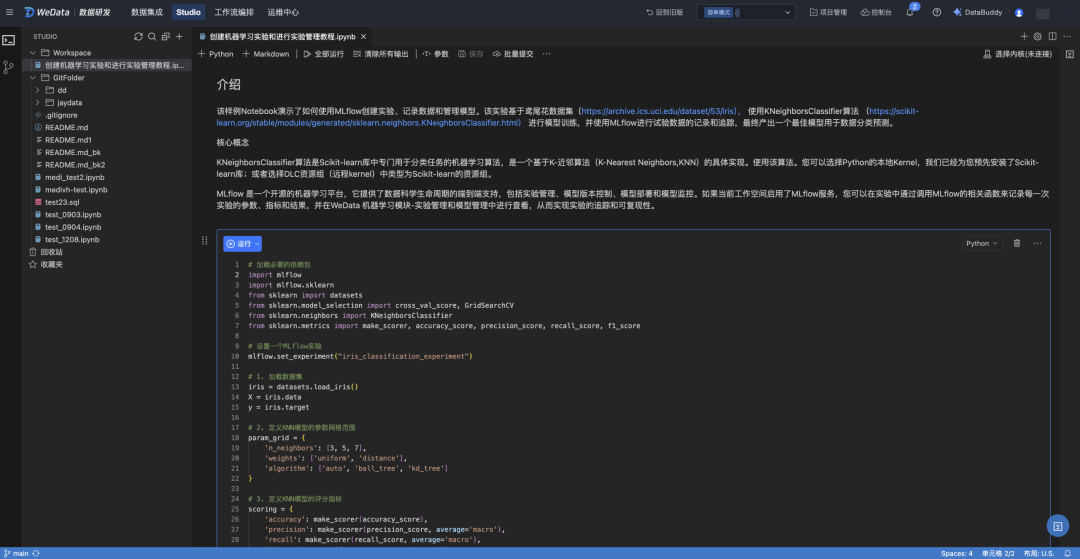Go to 控制台 console
The image size is (1080, 559).
click(x=876, y=12)
